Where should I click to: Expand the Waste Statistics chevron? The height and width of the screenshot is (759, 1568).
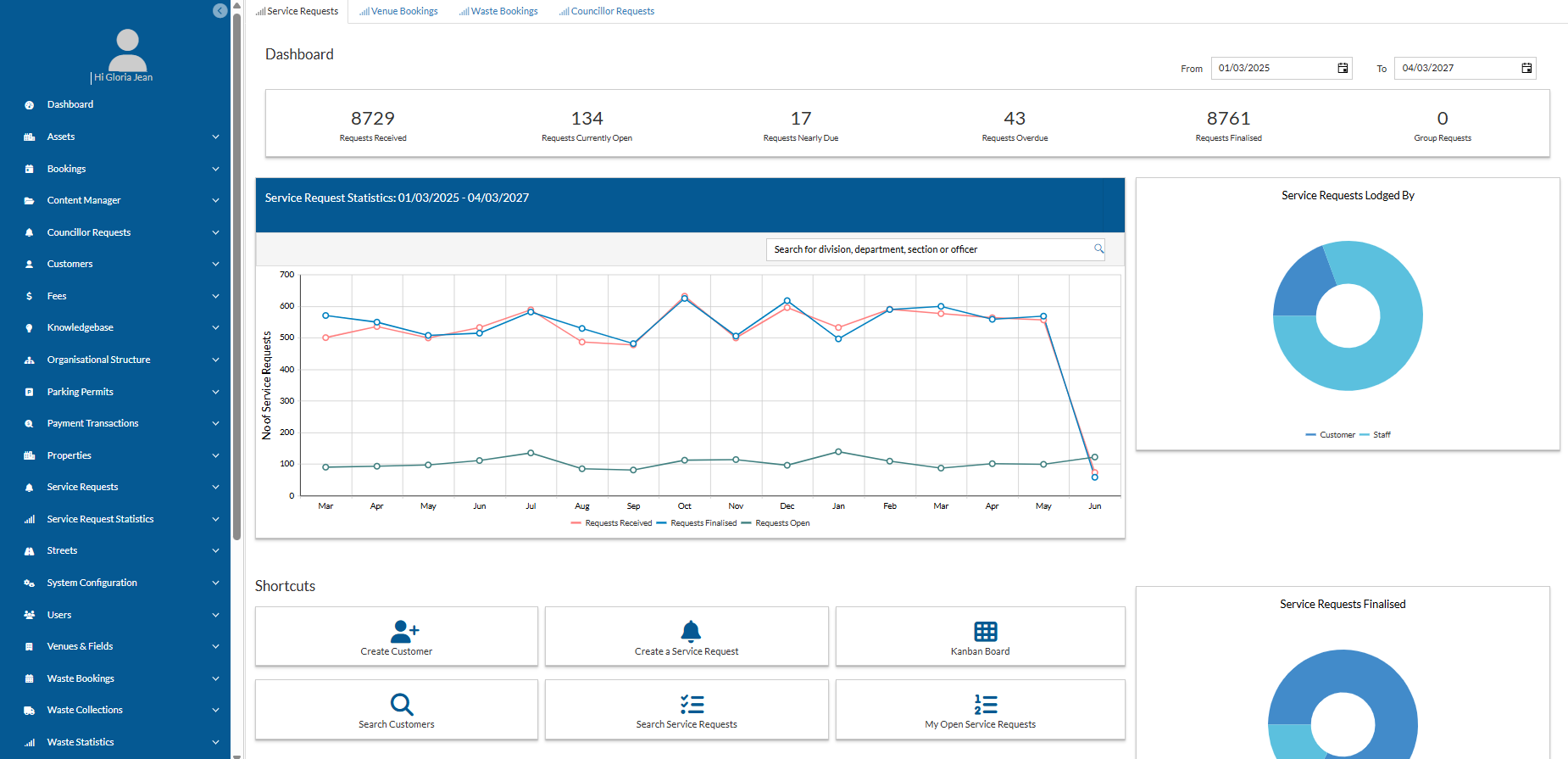(215, 742)
